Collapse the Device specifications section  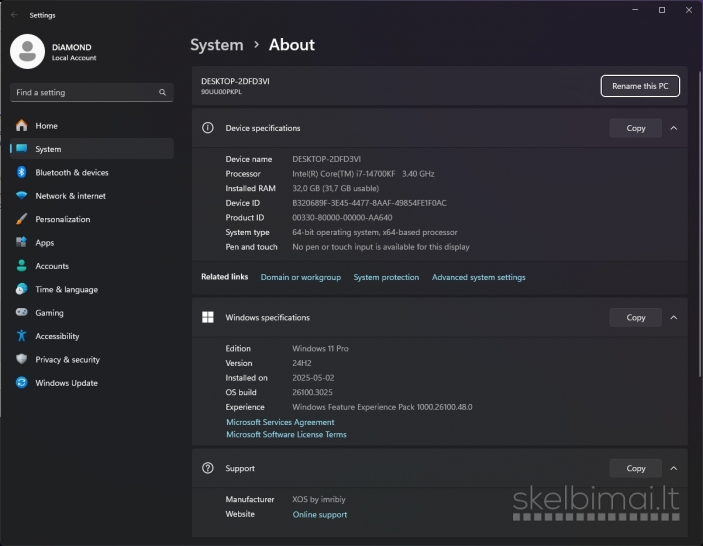pos(673,128)
